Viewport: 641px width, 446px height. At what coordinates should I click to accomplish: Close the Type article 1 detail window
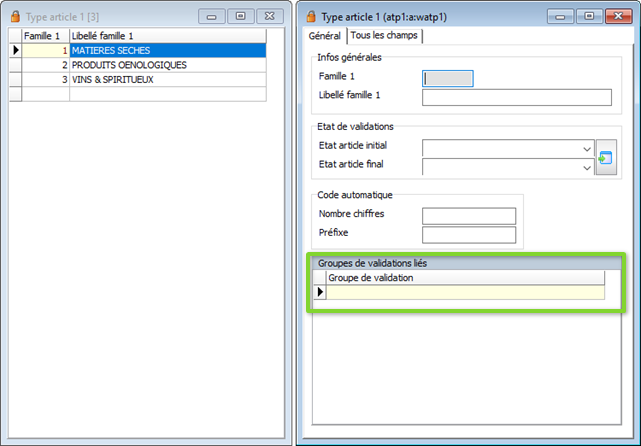(618, 16)
